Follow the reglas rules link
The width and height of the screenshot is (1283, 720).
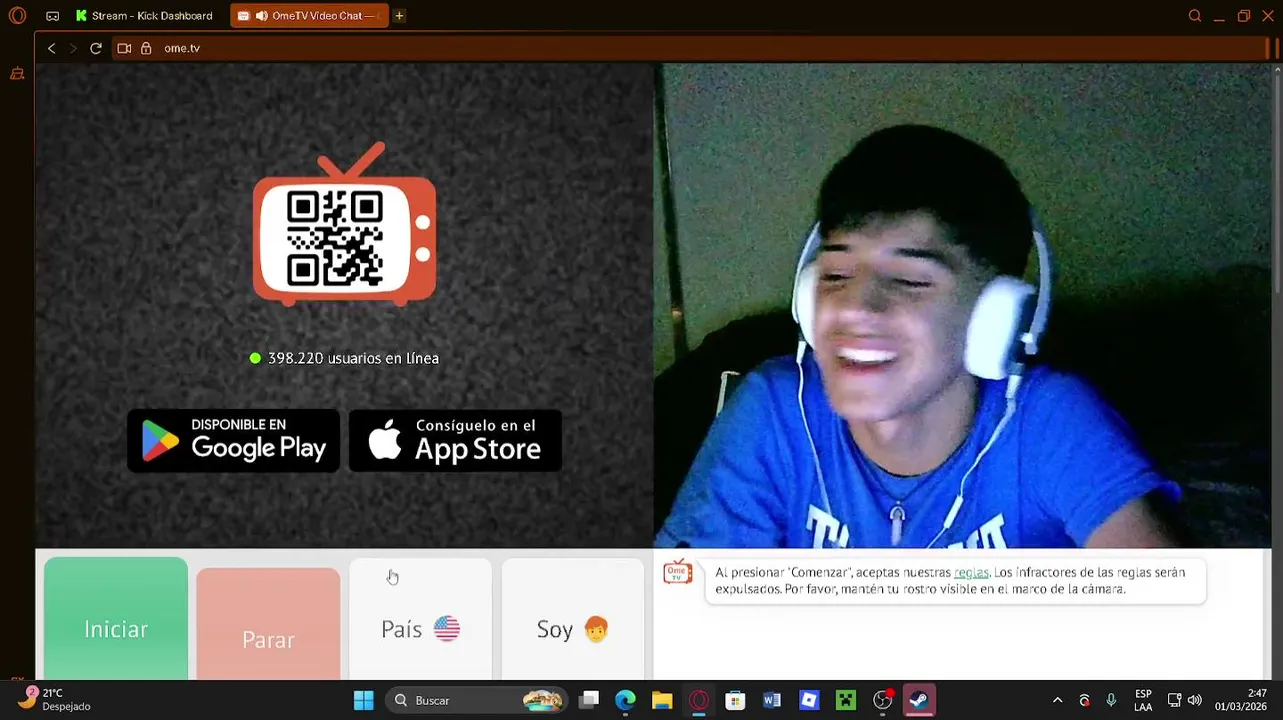[971, 572]
